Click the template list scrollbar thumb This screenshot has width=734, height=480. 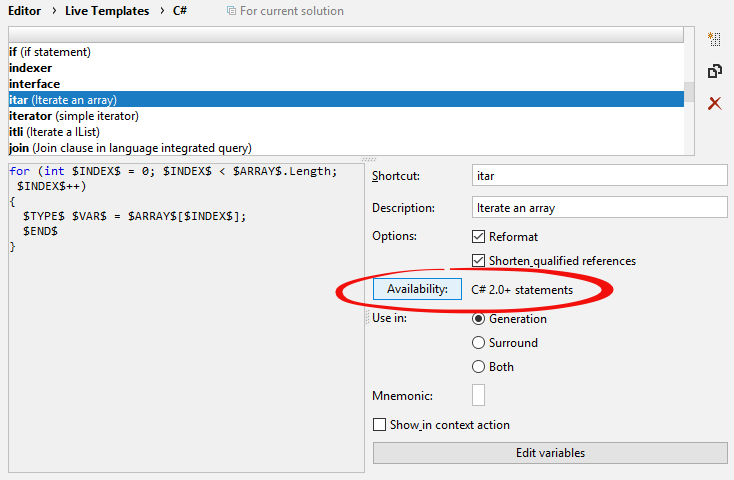click(x=689, y=92)
